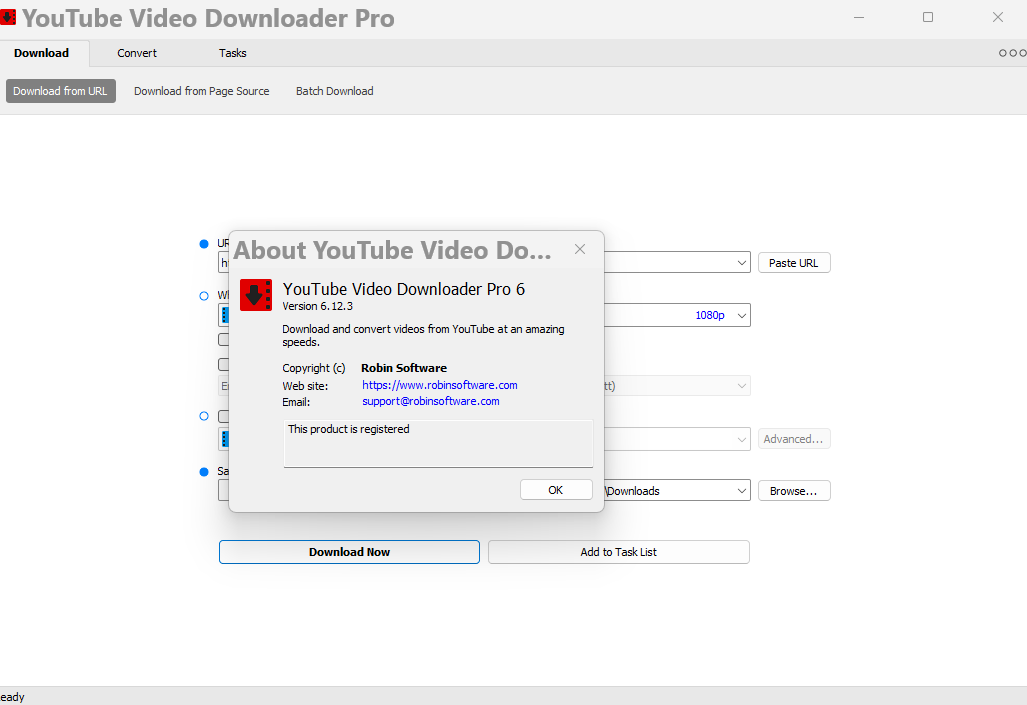1027x705 pixels.
Task: Click the Ready status bar text
Action: [12, 697]
